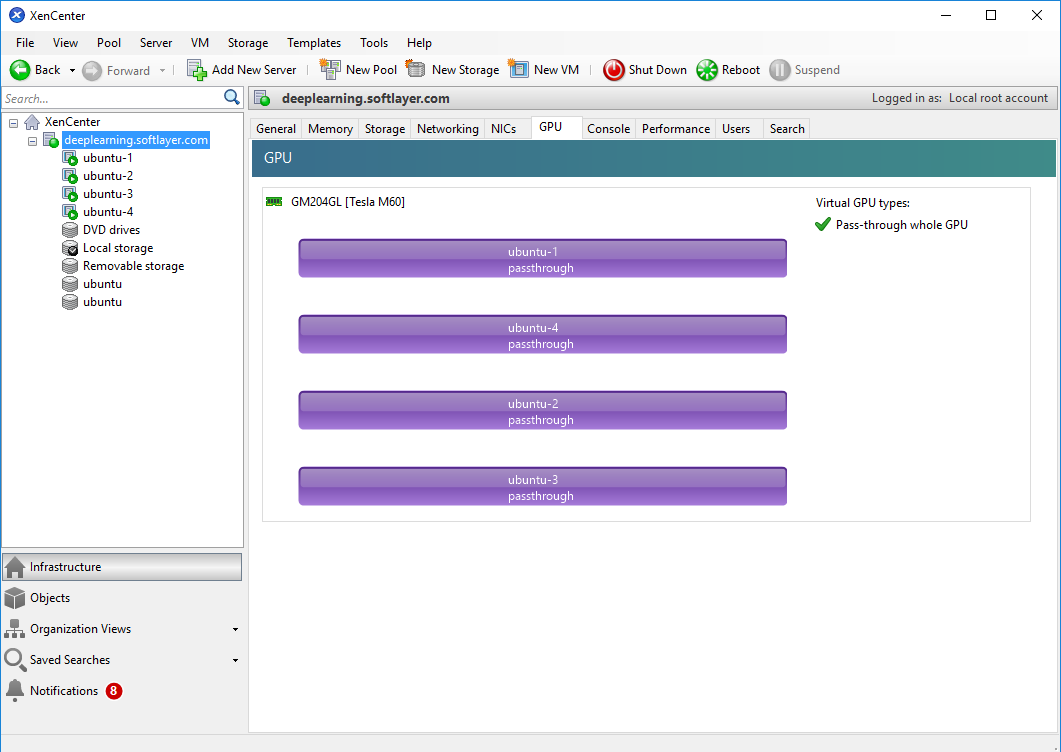Click the New Storage icon
This screenshot has width=1061, height=752.
[415, 69]
